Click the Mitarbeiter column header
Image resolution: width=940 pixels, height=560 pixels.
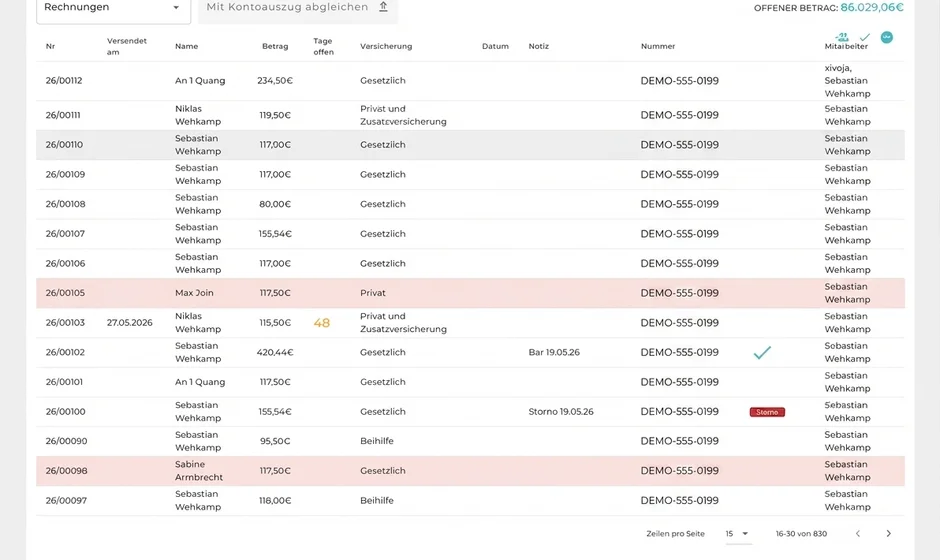click(846, 46)
